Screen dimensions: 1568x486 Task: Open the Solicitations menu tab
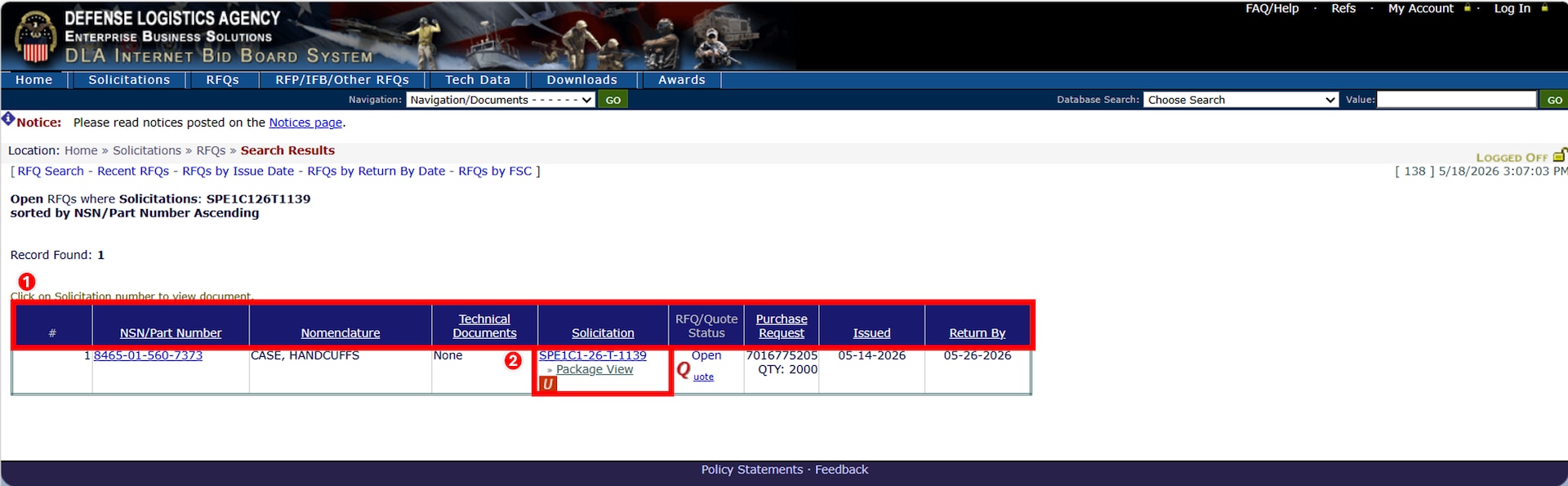pyautogui.click(x=129, y=80)
